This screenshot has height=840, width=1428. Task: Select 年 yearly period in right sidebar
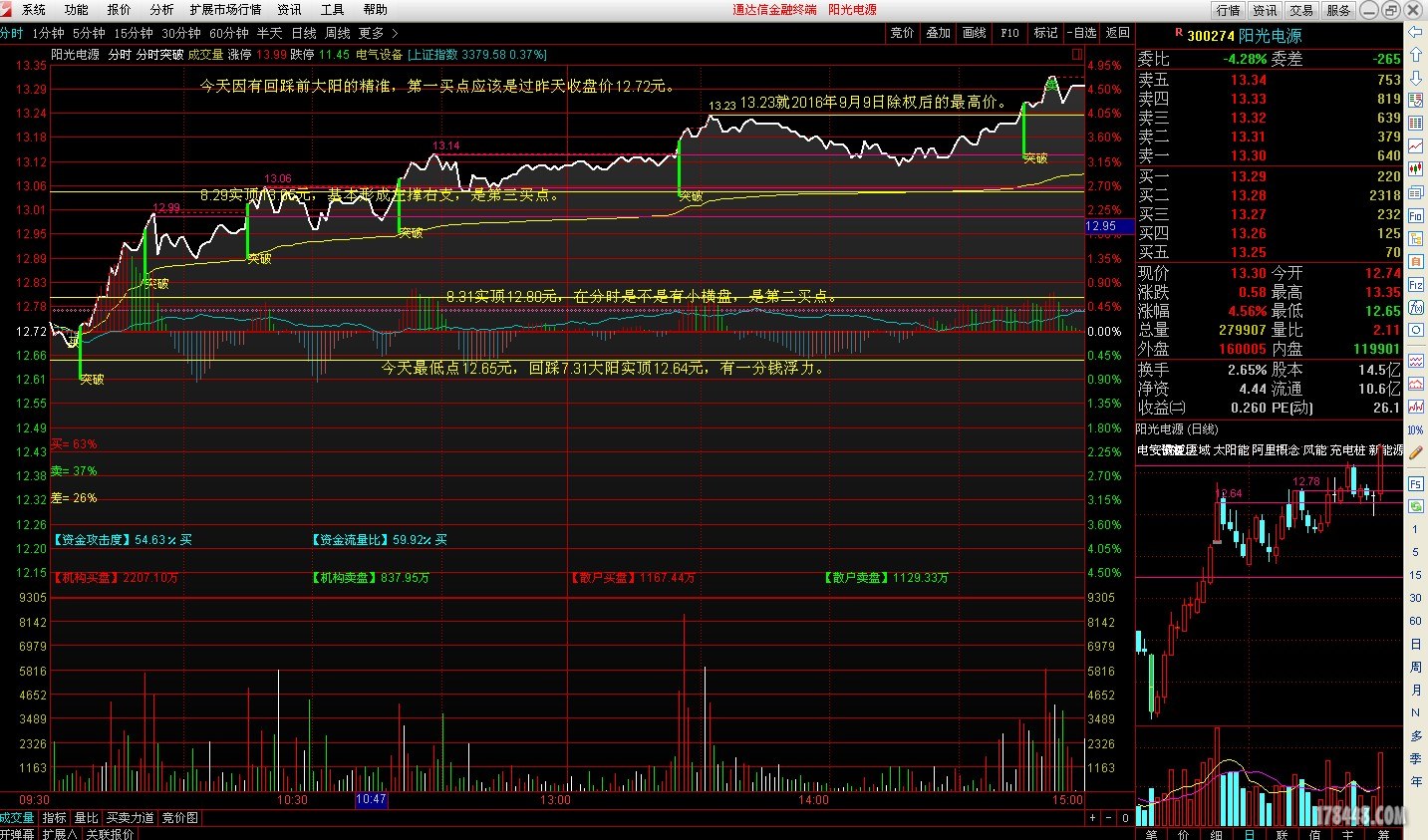coord(1415,781)
